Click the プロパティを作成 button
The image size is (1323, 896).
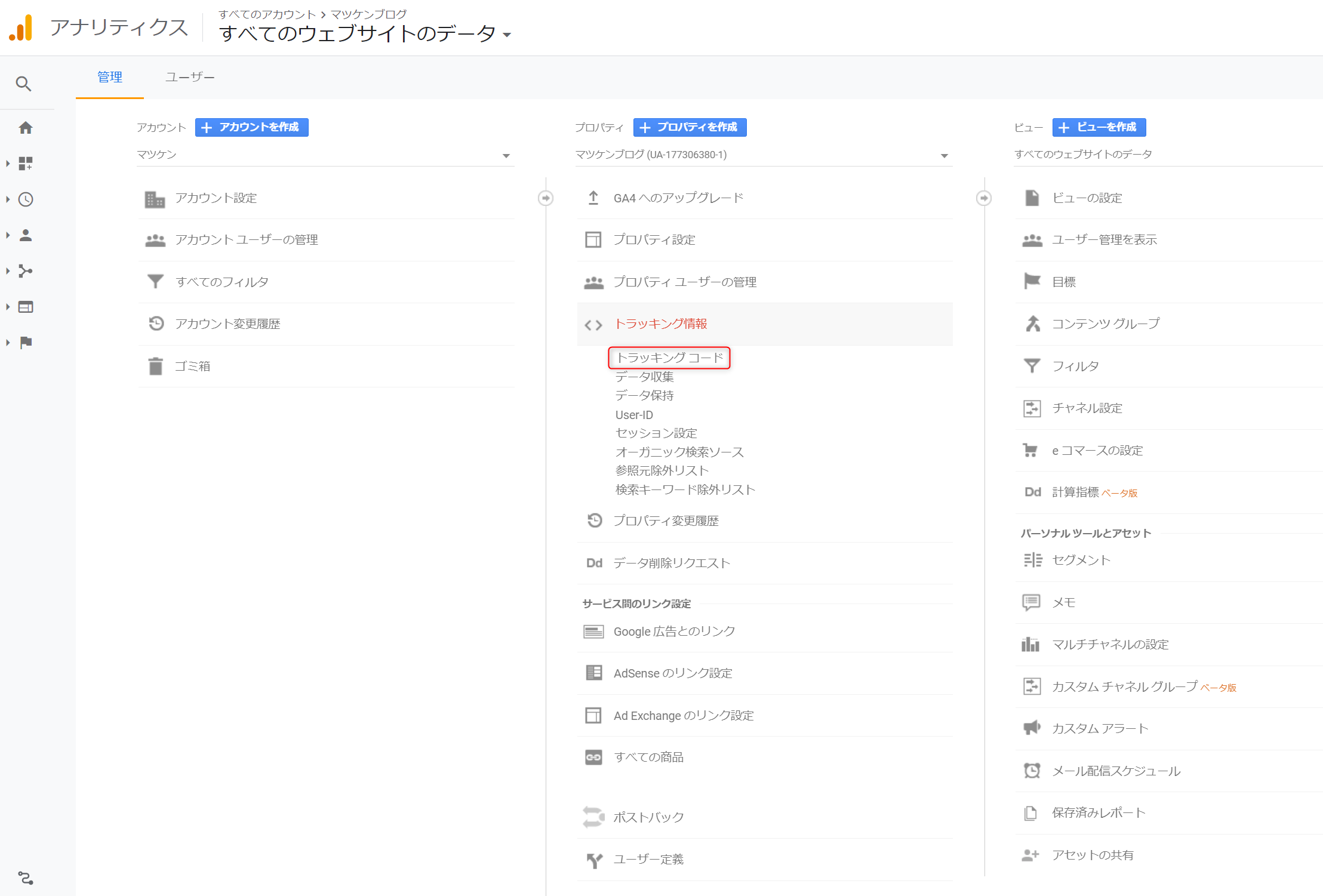[x=690, y=127]
